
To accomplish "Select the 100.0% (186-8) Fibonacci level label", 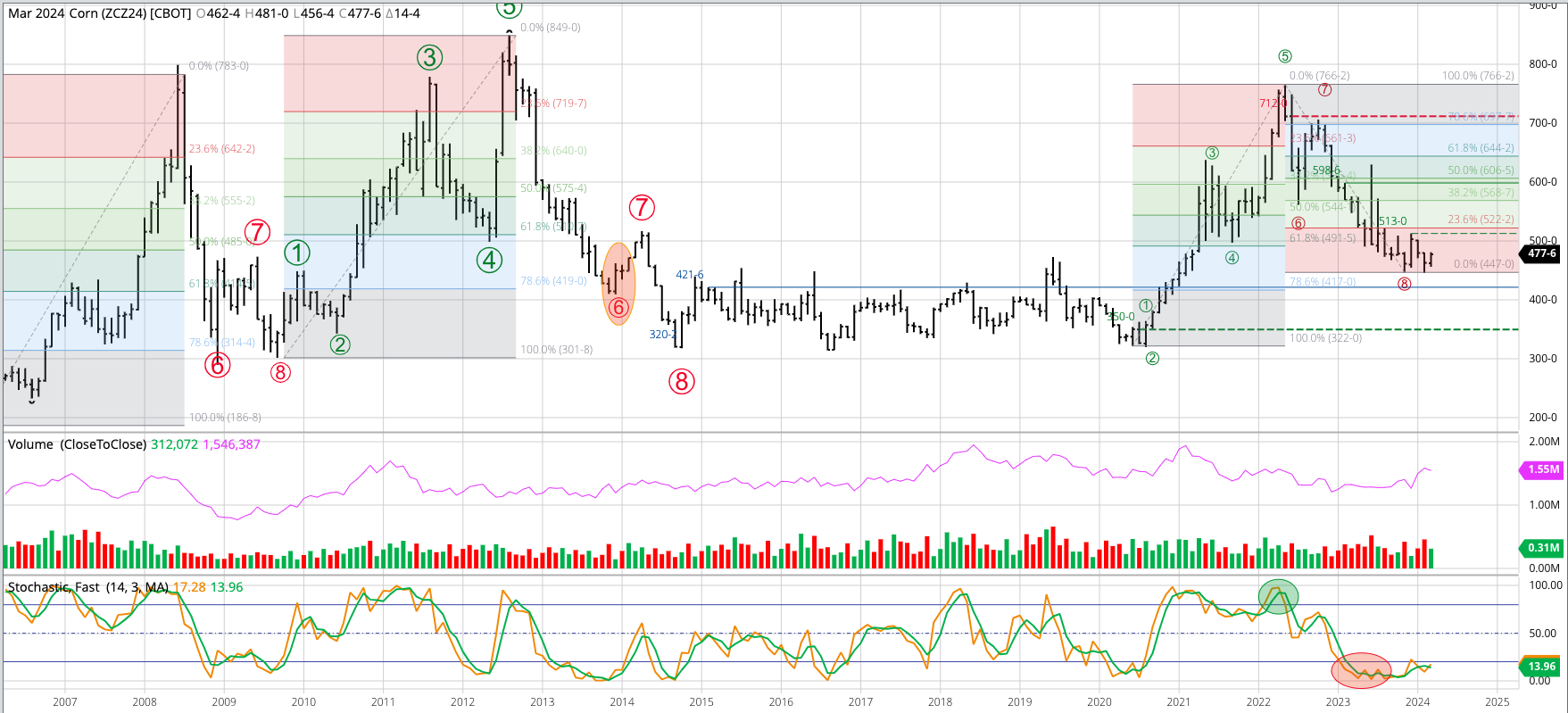I will click(225, 418).
